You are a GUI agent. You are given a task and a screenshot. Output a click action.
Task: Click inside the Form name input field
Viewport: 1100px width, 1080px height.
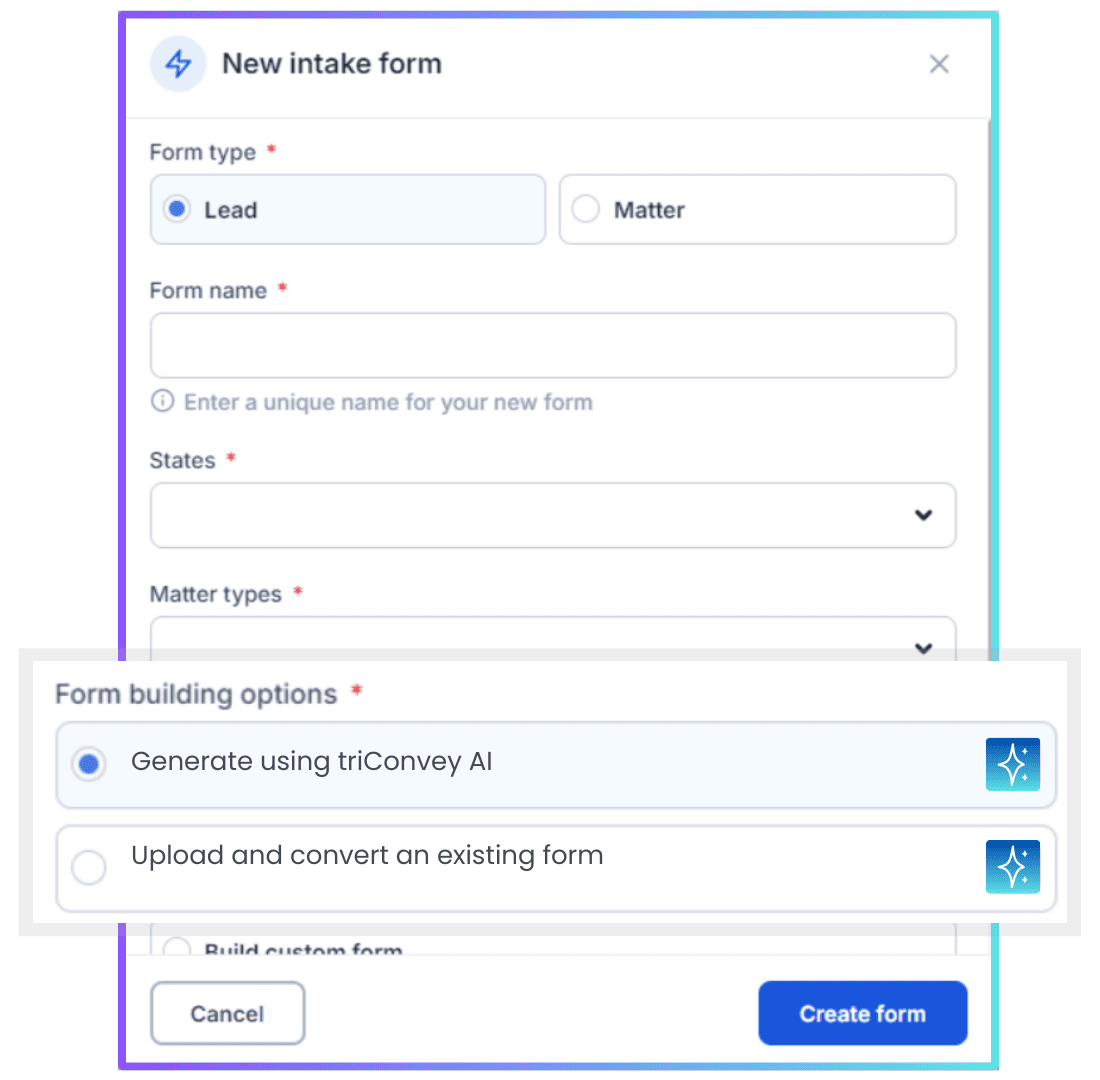click(553, 345)
